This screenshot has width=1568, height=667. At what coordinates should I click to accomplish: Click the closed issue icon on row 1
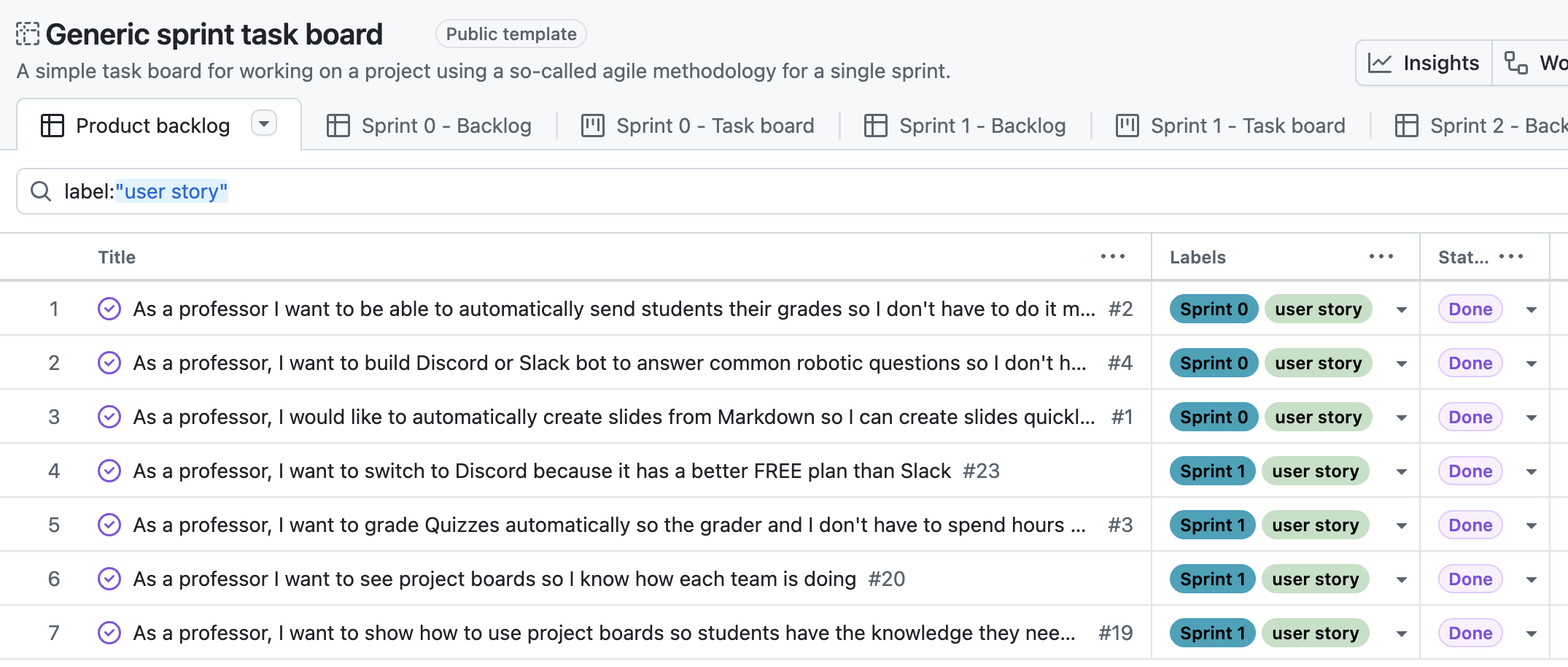tap(109, 308)
